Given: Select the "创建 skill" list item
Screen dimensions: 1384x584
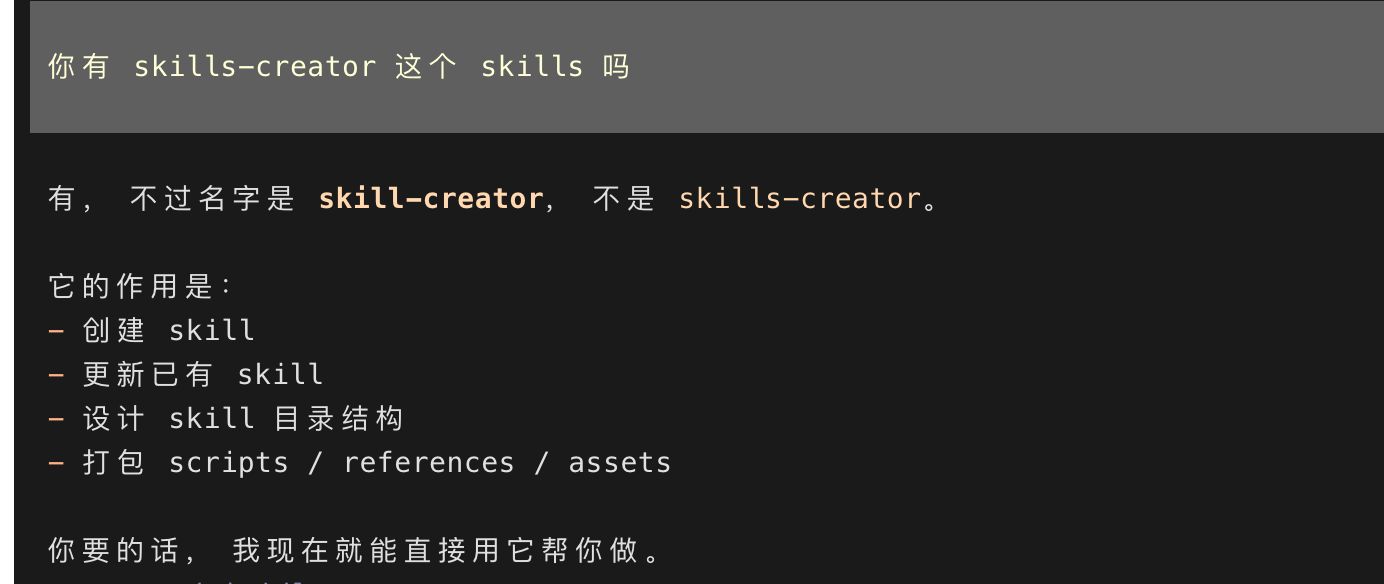Looking at the screenshot, I should pyautogui.click(x=168, y=331).
